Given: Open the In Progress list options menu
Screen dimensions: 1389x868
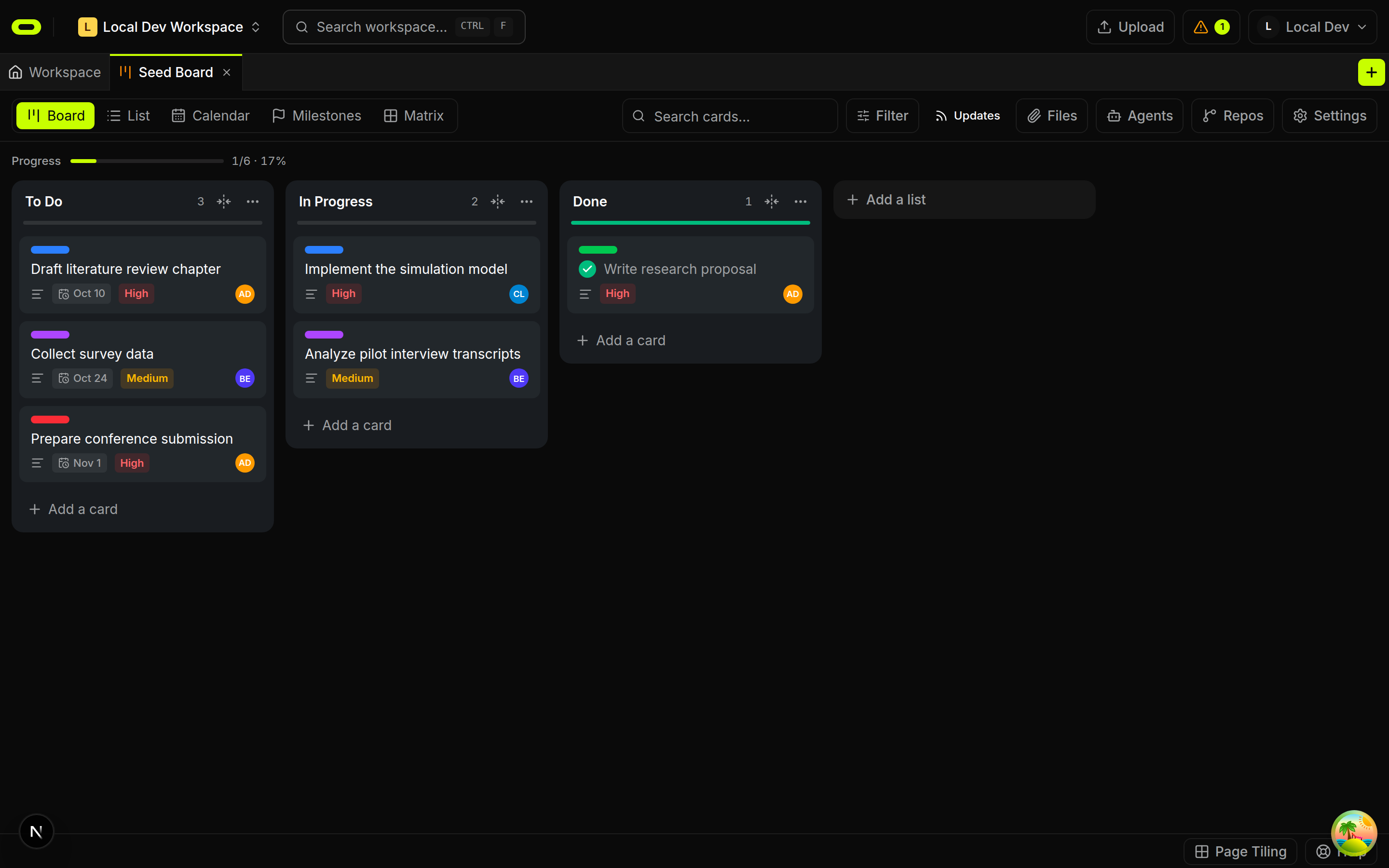Looking at the screenshot, I should click(526, 202).
